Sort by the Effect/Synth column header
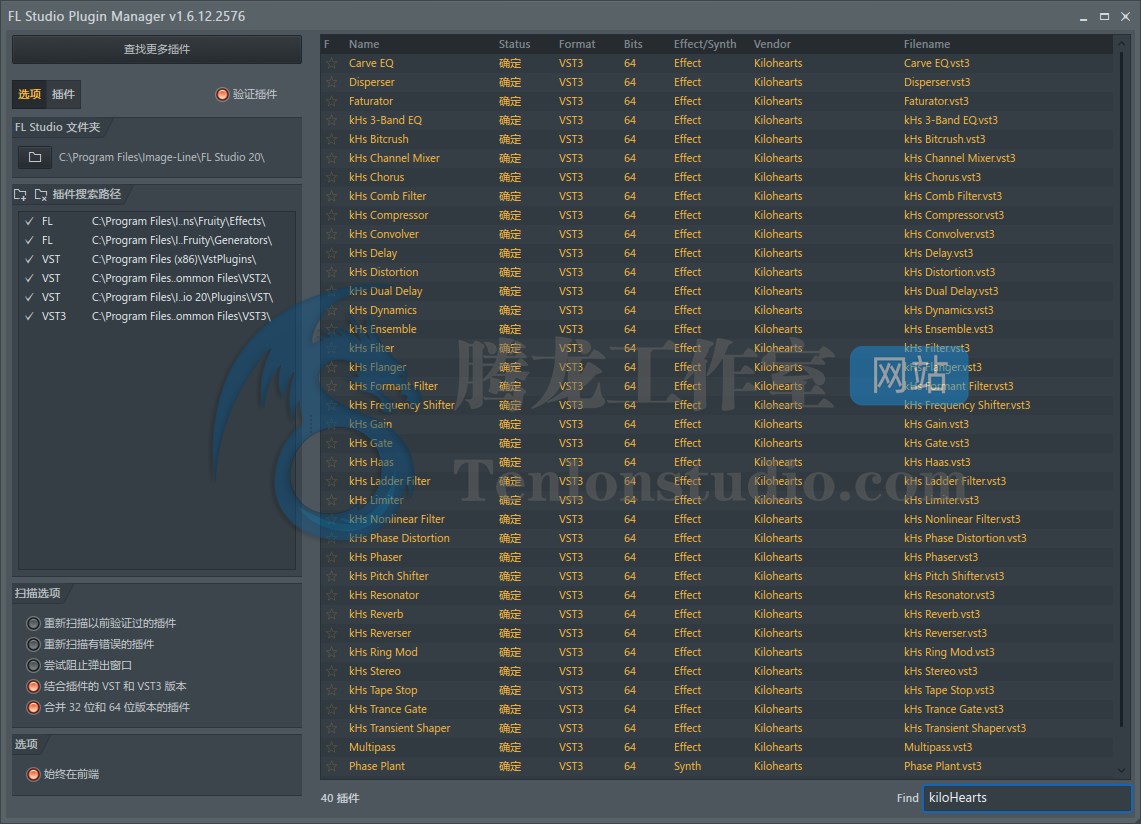Viewport: 1141px width, 824px height. pyautogui.click(x=705, y=44)
